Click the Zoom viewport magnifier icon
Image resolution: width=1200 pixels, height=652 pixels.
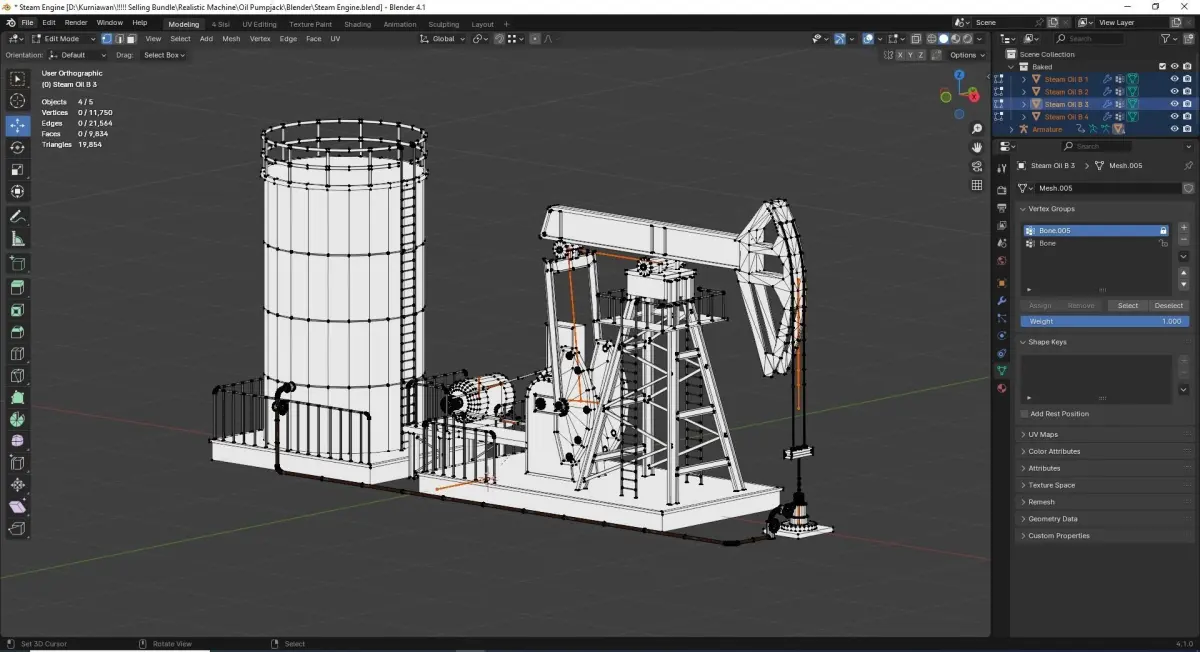977,129
